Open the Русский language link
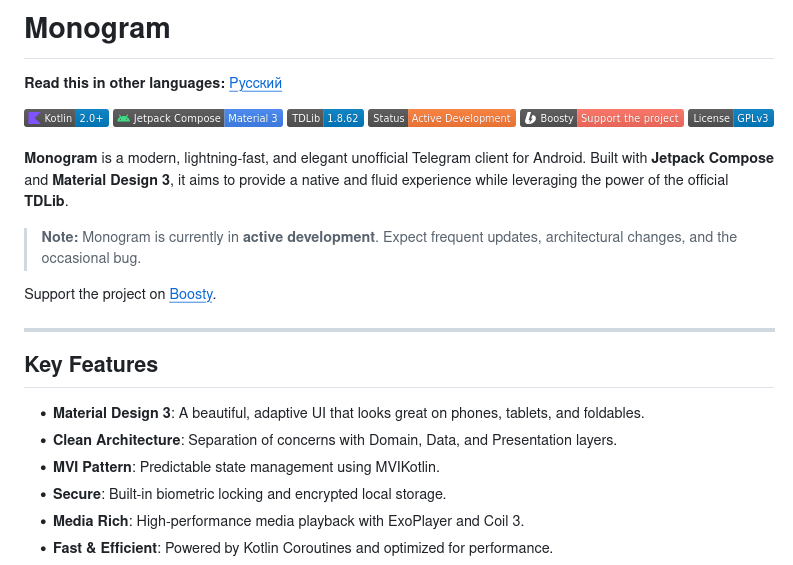The height and width of the screenshot is (565, 793). [255, 83]
